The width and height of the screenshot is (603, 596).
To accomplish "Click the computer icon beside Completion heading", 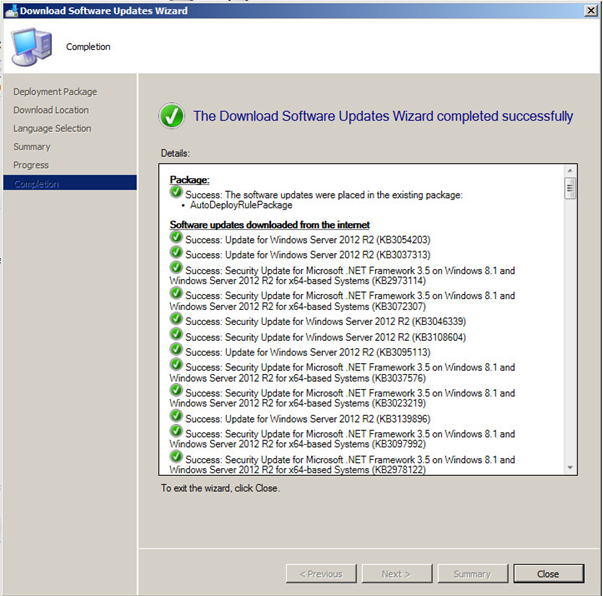I will coord(32,47).
